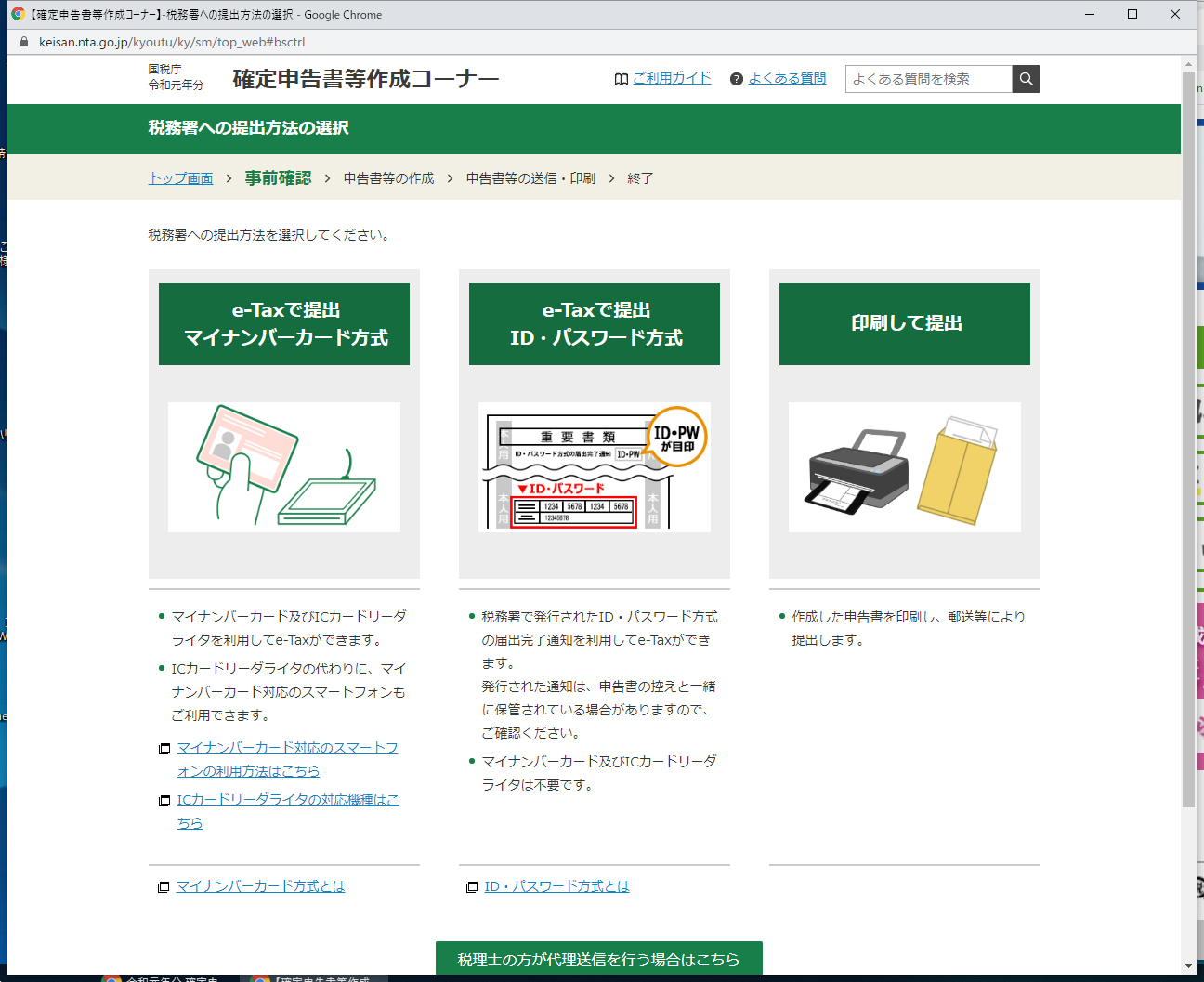Click the book icon beside ご利用ガイド
1204x982 pixels.
point(622,79)
